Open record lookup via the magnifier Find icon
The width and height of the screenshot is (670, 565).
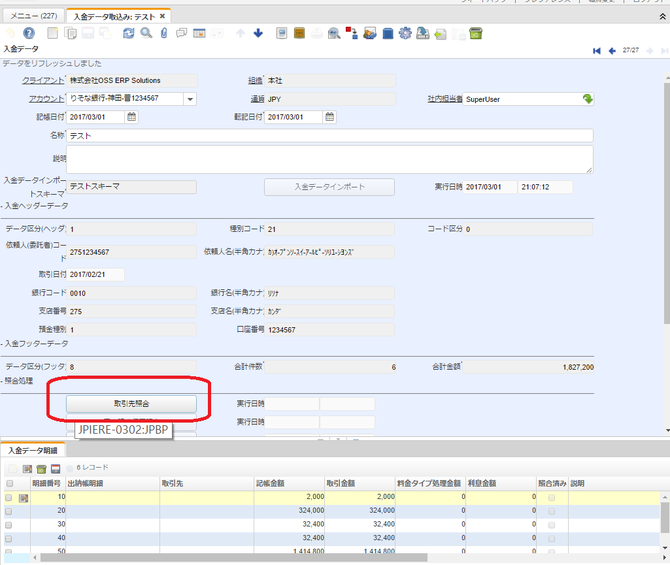146,33
